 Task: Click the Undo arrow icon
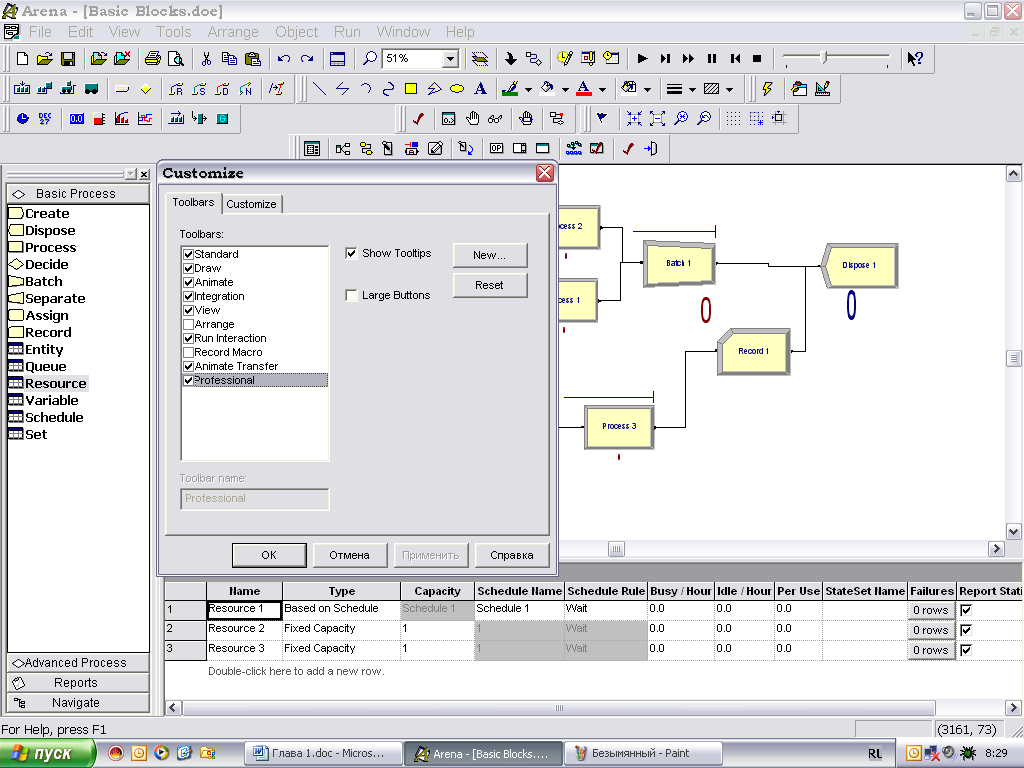[x=283, y=59]
